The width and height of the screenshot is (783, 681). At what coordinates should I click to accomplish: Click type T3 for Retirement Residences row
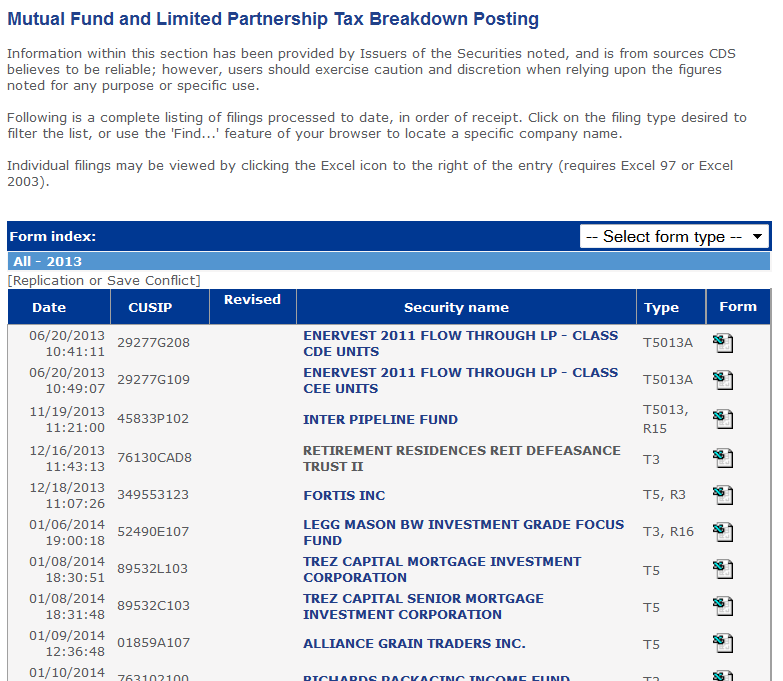tap(651, 459)
